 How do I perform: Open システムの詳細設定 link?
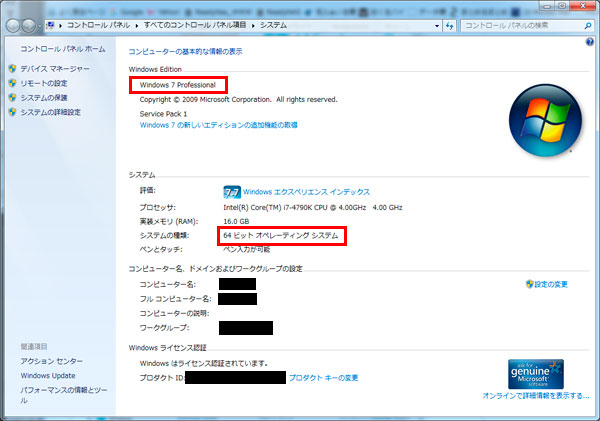tap(51, 112)
